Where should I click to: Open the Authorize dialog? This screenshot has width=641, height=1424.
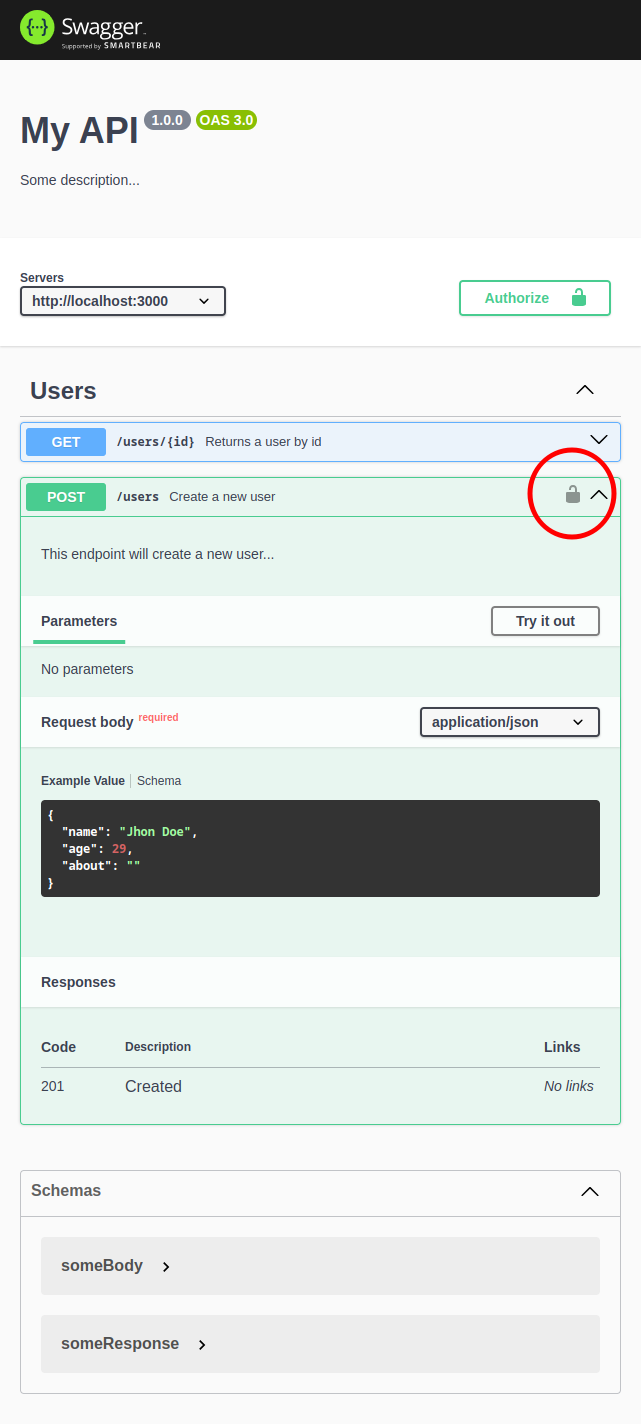point(535,298)
